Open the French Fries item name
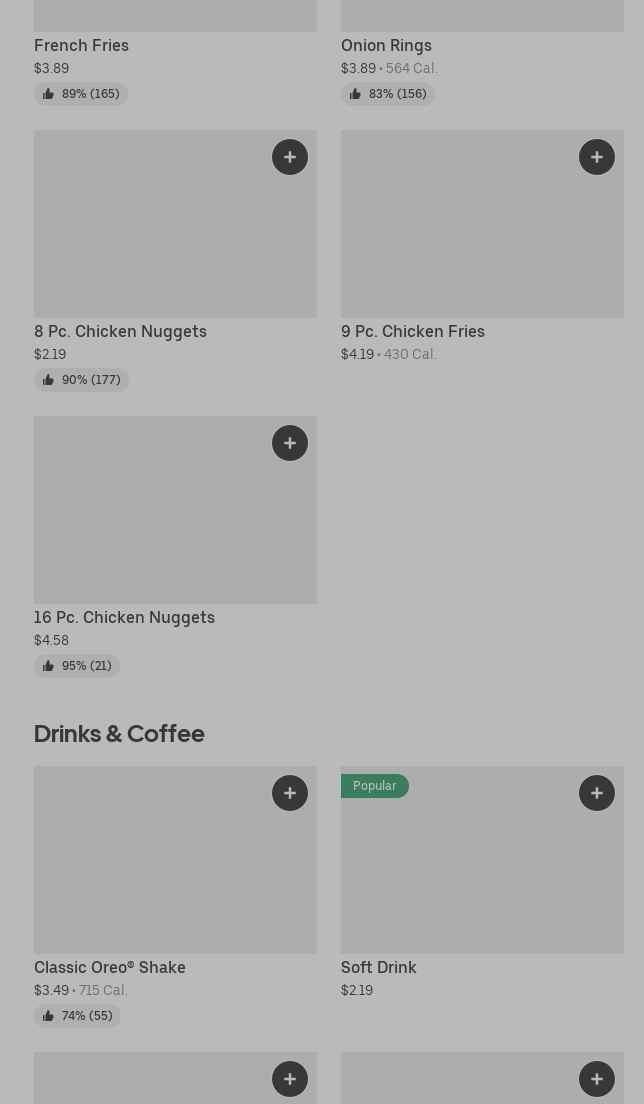Screen dimensions: 644x1104 (x=81, y=45)
